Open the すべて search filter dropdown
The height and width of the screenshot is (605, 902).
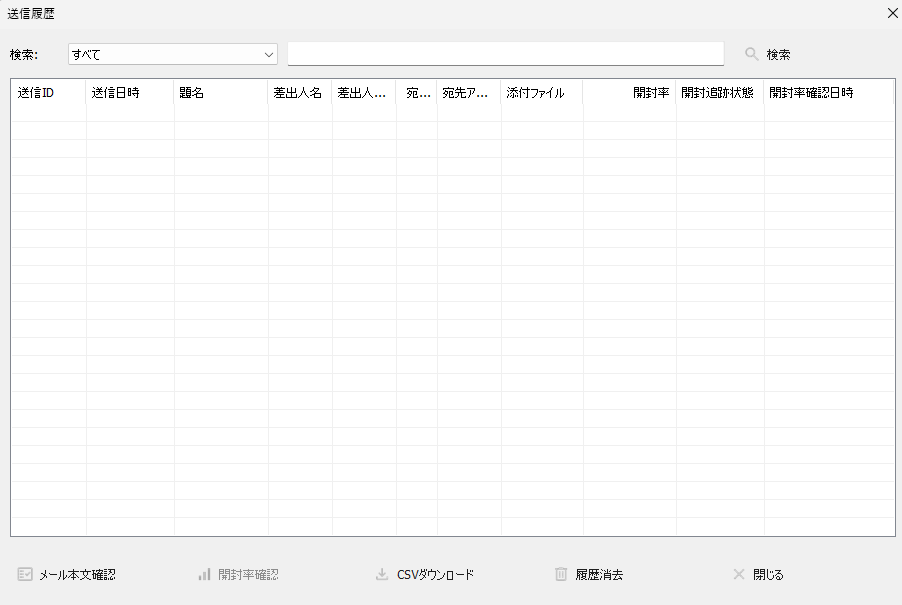[x=173, y=55]
